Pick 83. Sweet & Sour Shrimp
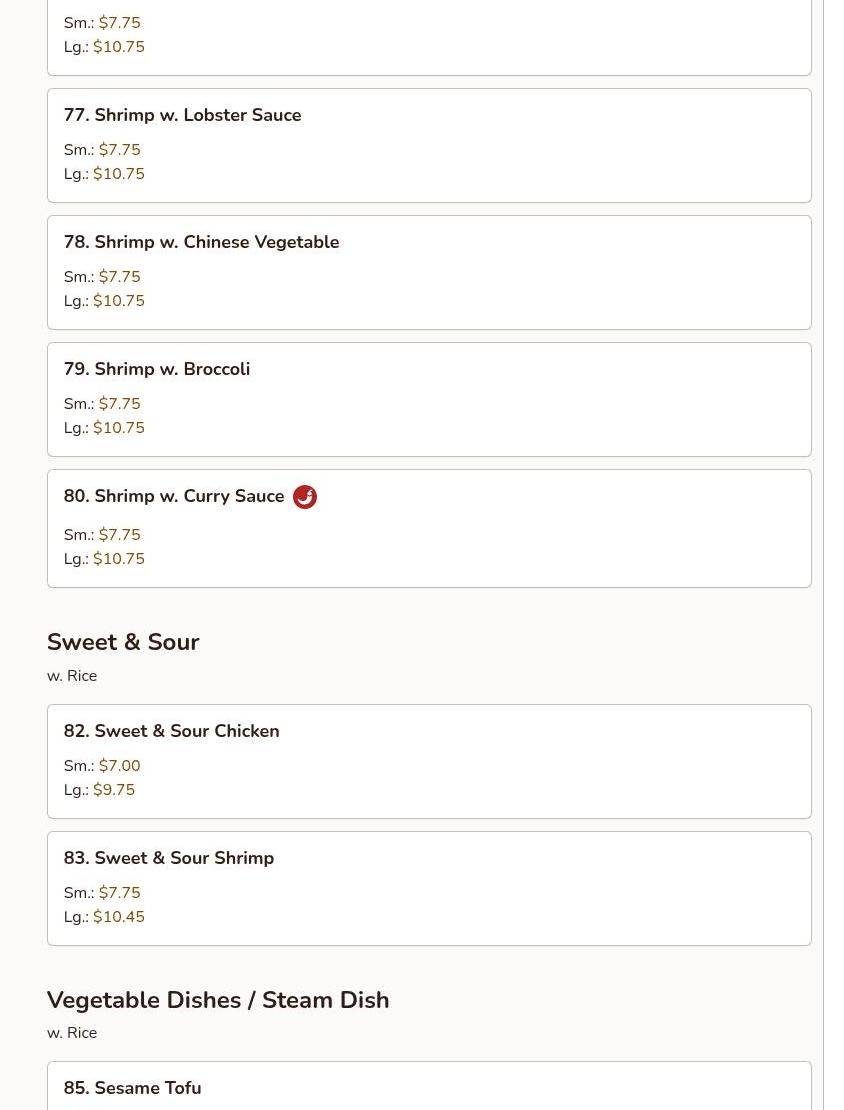 coord(169,859)
